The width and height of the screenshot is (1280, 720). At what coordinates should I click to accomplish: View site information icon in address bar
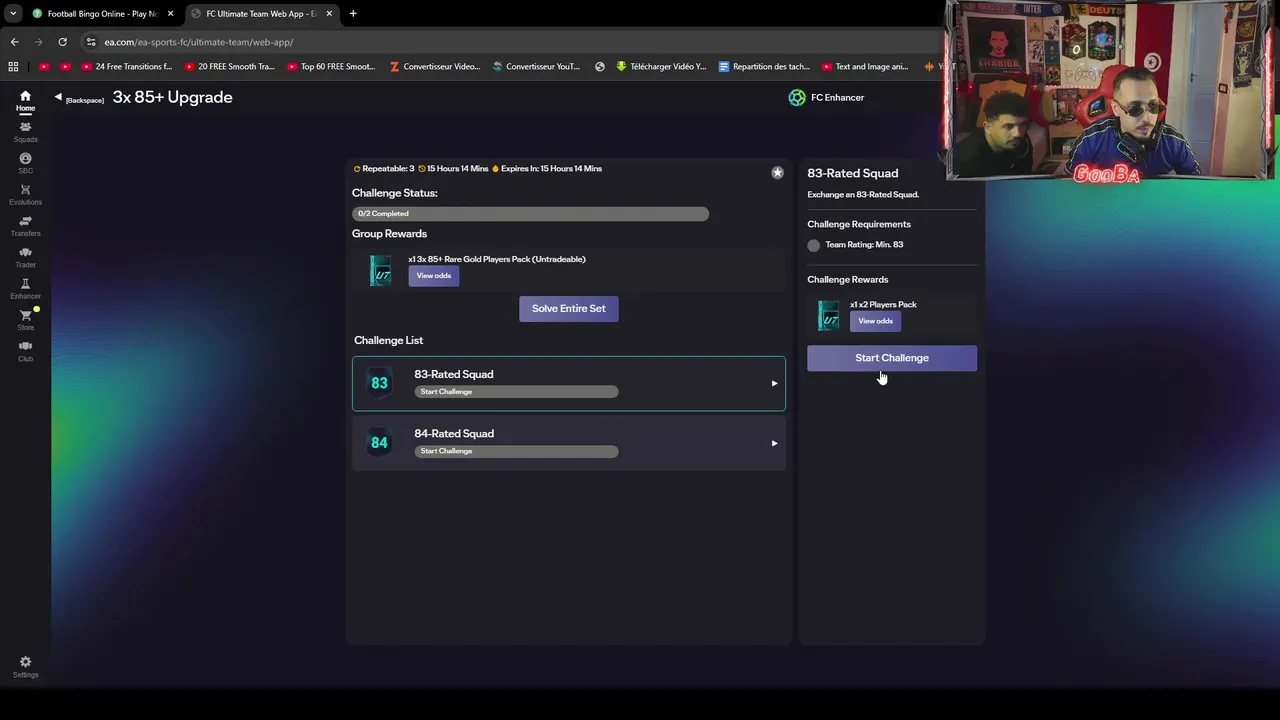pos(91,42)
